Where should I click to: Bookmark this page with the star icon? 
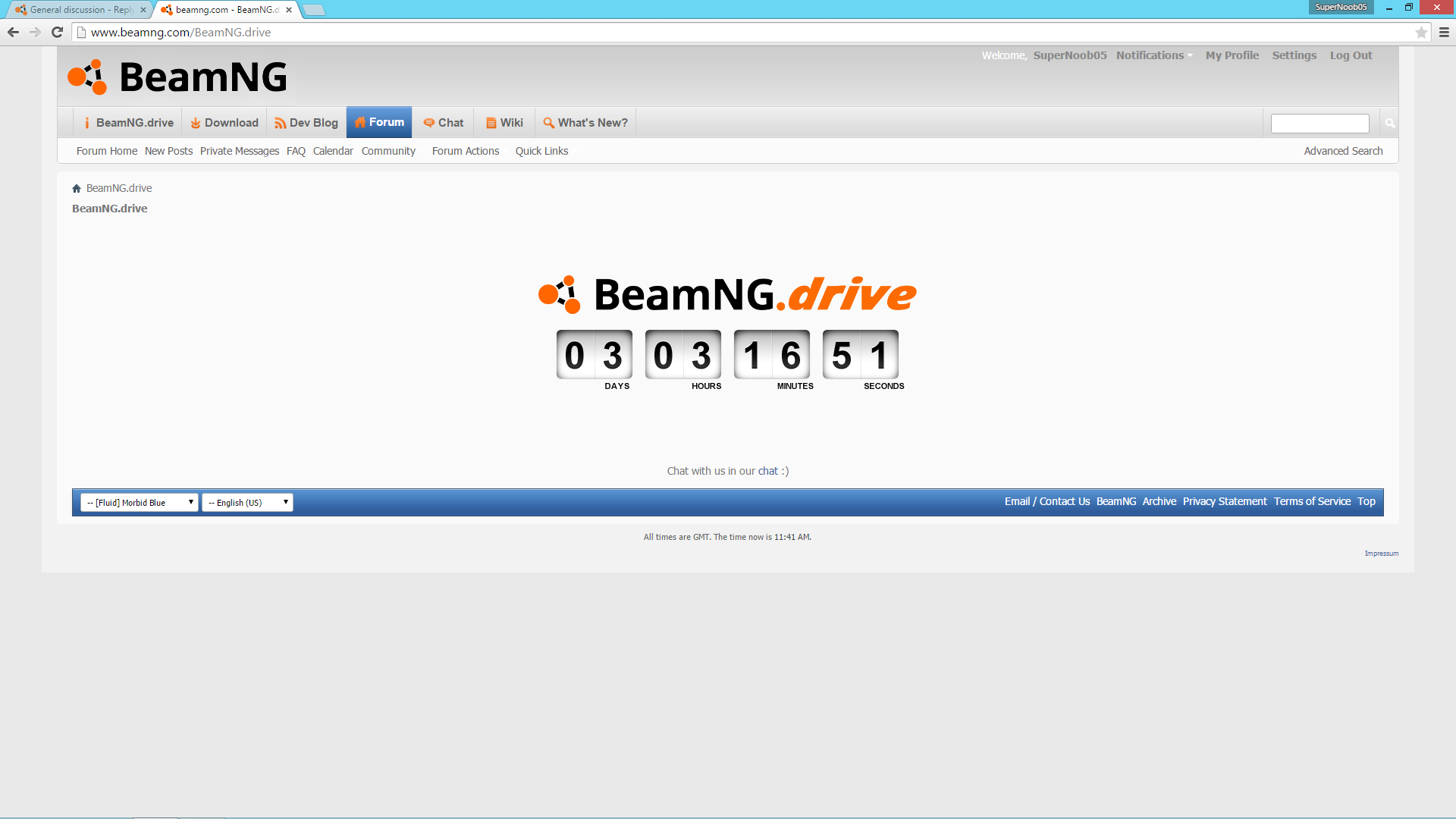(x=1421, y=32)
